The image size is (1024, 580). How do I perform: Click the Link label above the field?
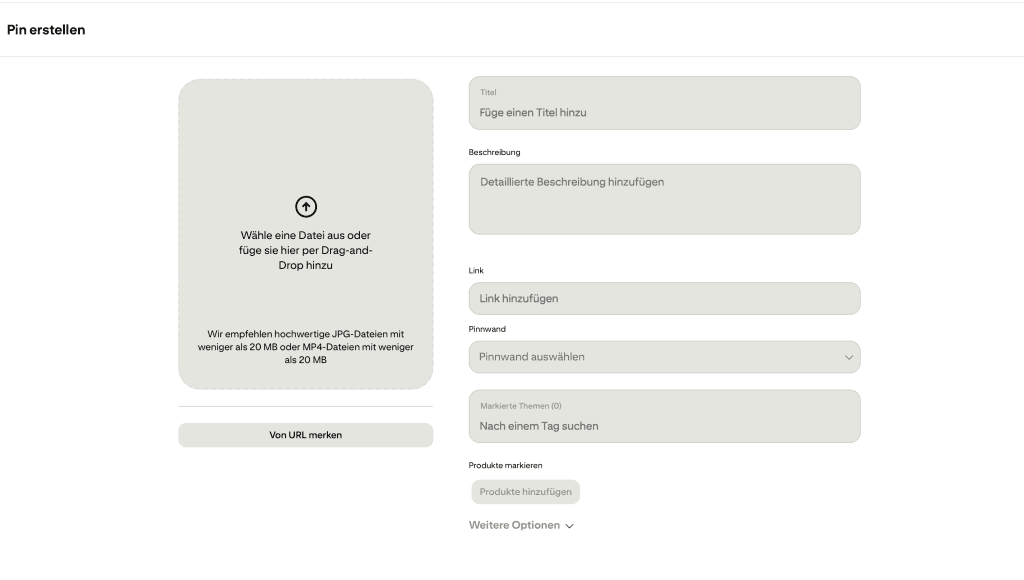click(476, 271)
